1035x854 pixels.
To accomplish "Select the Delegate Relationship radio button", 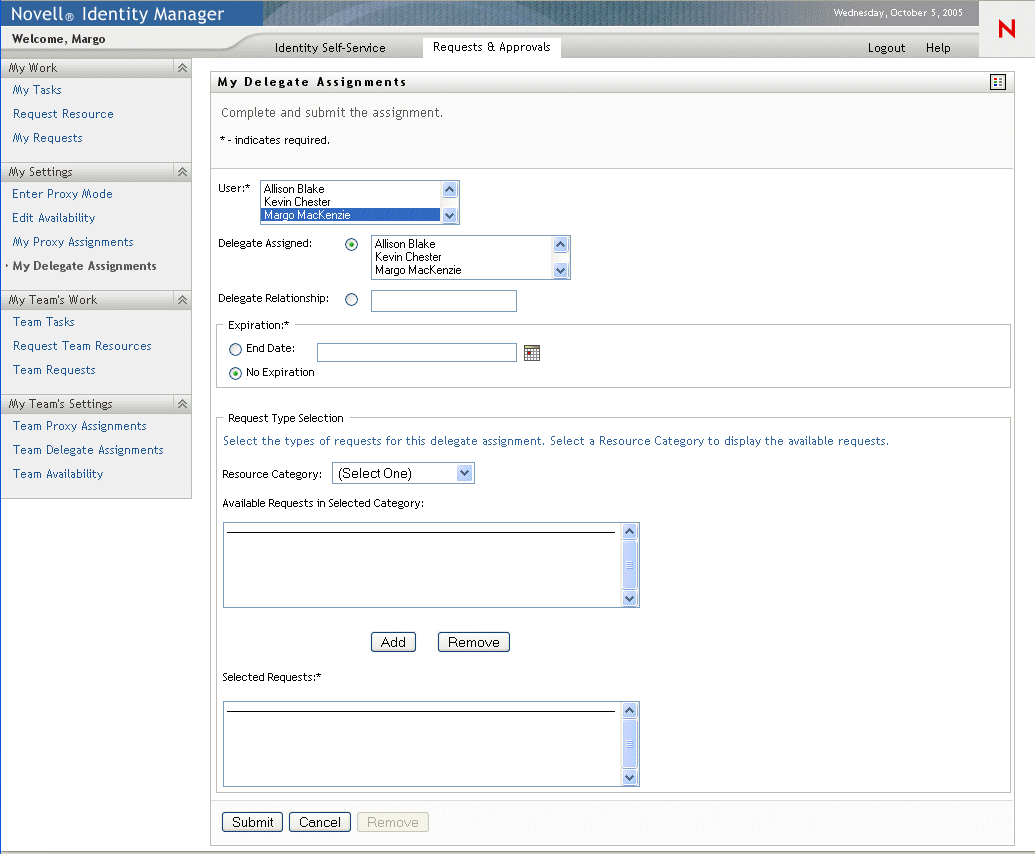I will pyautogui.click(x=351, y=300).
